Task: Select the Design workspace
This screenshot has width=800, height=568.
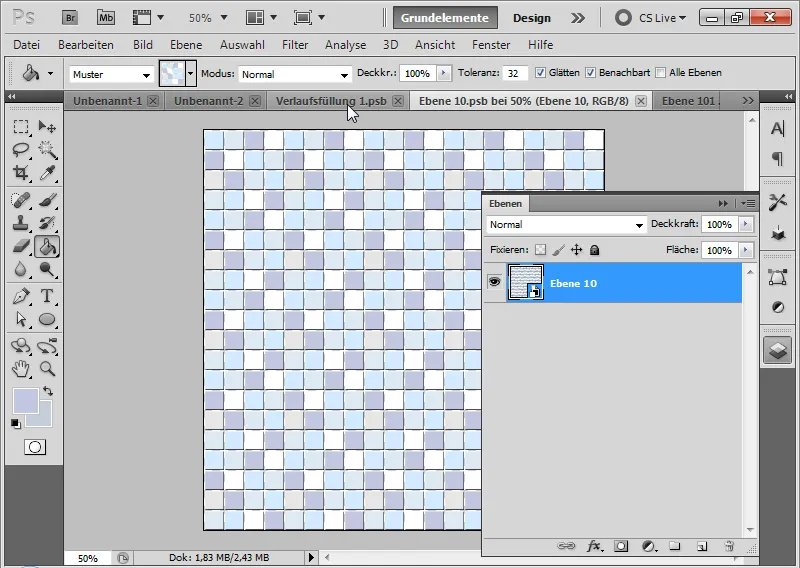Action: pos(532,18)
